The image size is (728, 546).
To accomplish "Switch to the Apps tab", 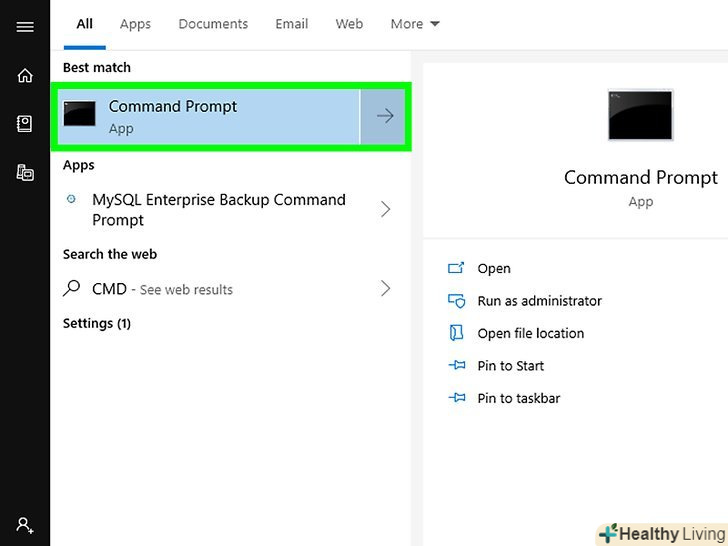I will click(x=136, y=24).
